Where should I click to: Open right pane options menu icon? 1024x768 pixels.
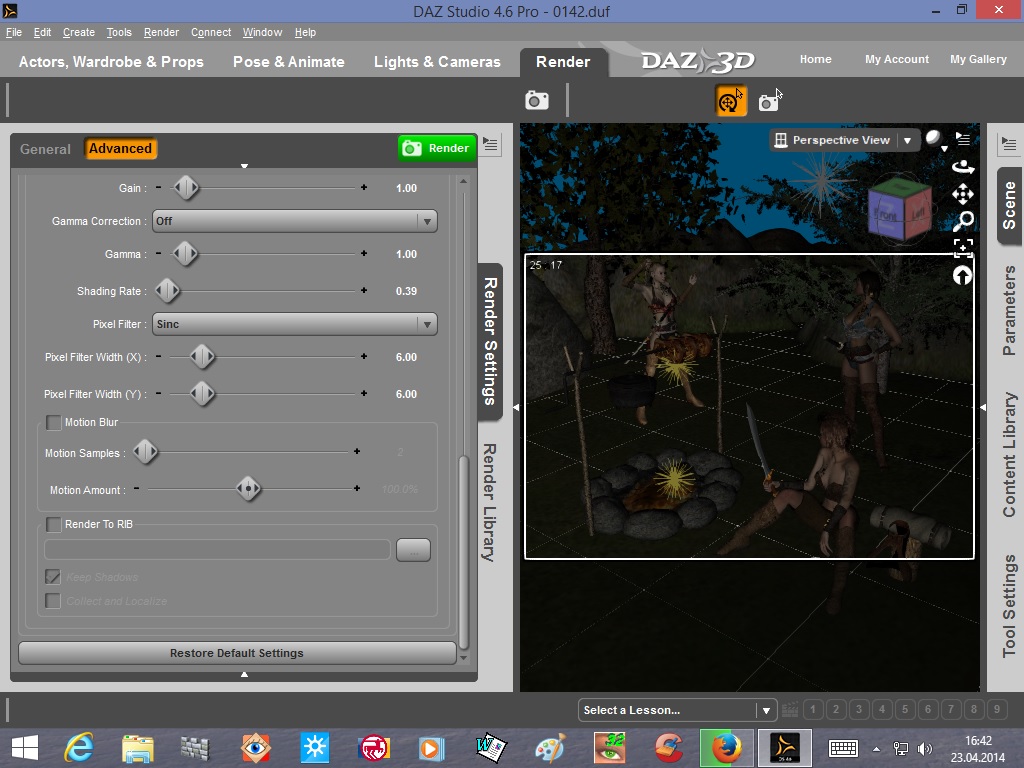(1009, 144)
